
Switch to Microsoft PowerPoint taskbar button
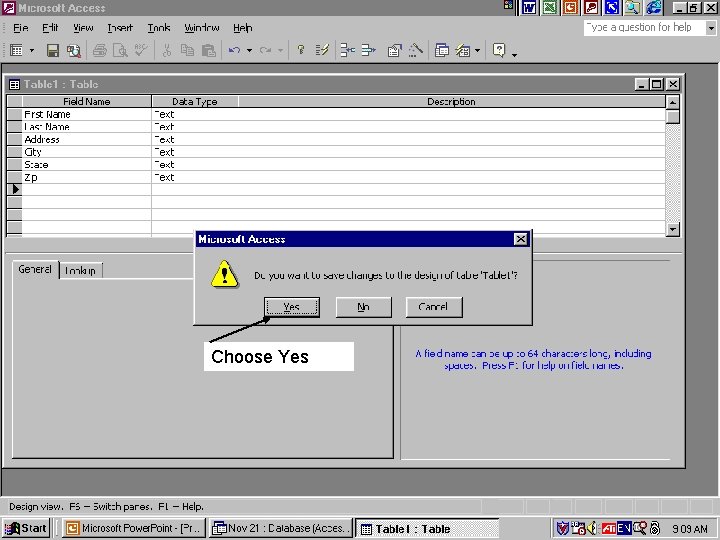pyautogui.click(x=134, y=529)
